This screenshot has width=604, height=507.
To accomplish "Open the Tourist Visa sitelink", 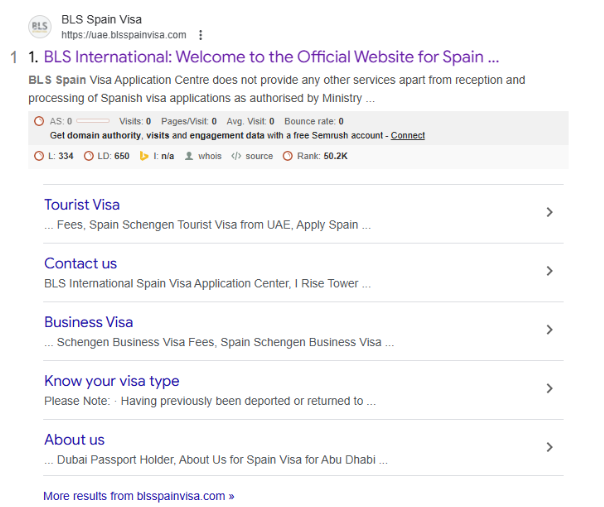I will coord(82,205).
